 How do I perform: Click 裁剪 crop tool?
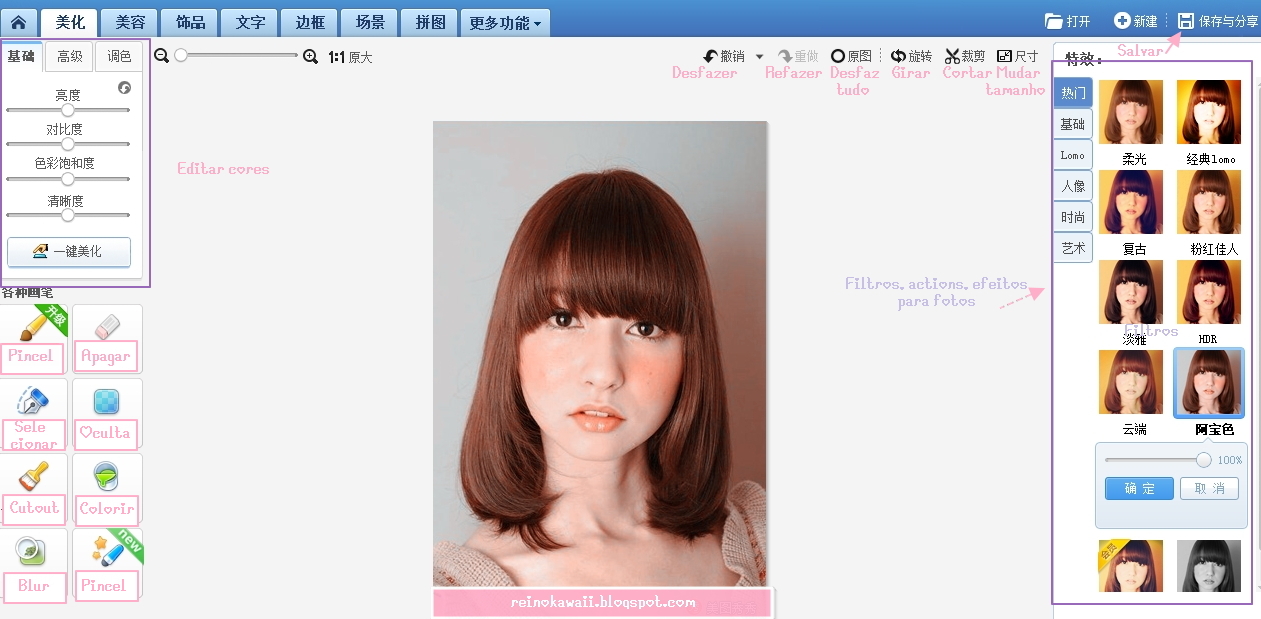coord(965,57)
